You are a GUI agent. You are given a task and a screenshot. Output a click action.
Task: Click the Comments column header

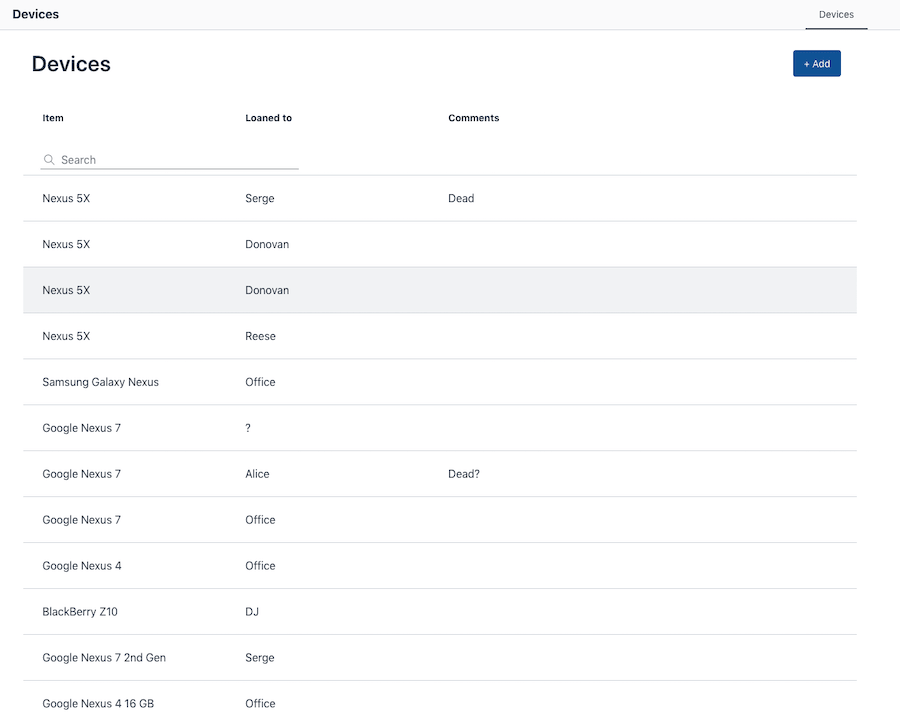474,118
